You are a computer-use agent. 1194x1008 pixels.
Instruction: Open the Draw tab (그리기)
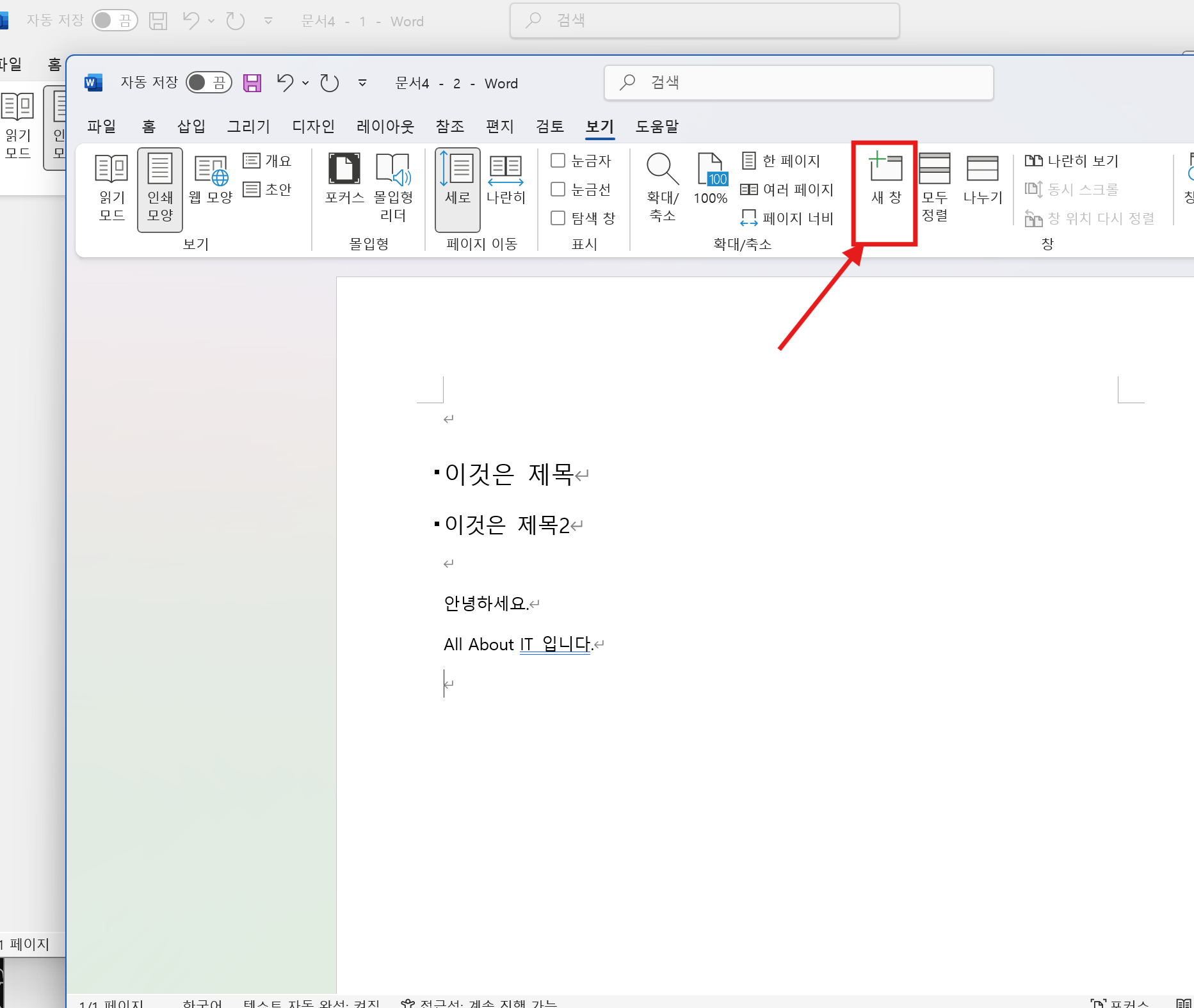coord(249,127)
